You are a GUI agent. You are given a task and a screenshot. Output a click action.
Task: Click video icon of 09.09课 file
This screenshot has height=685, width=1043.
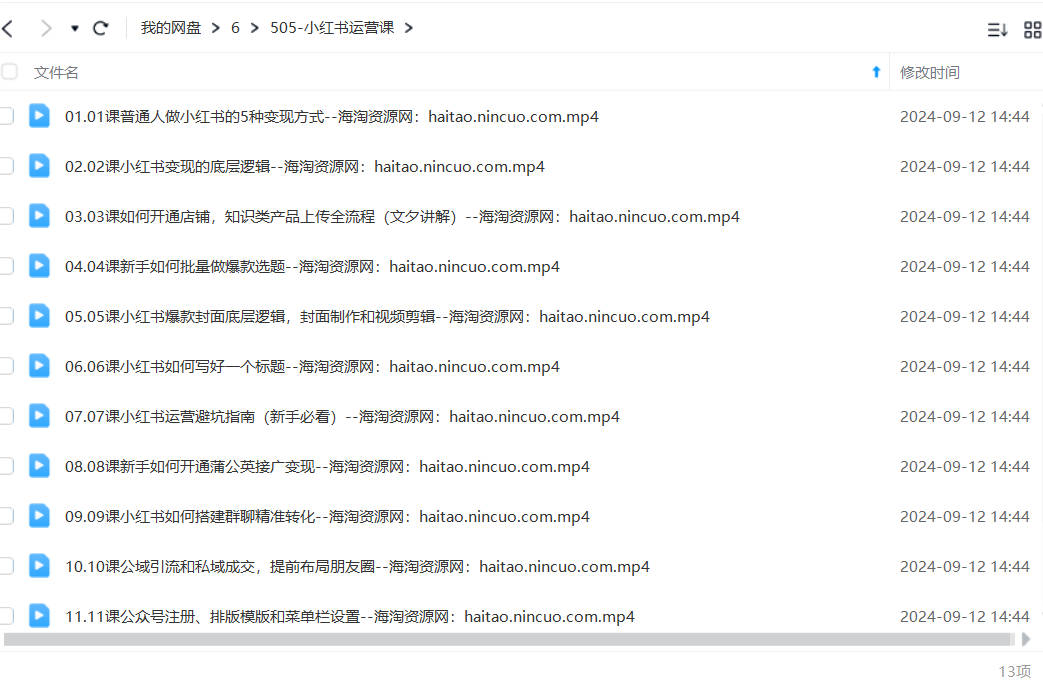[x=39, y=515]
